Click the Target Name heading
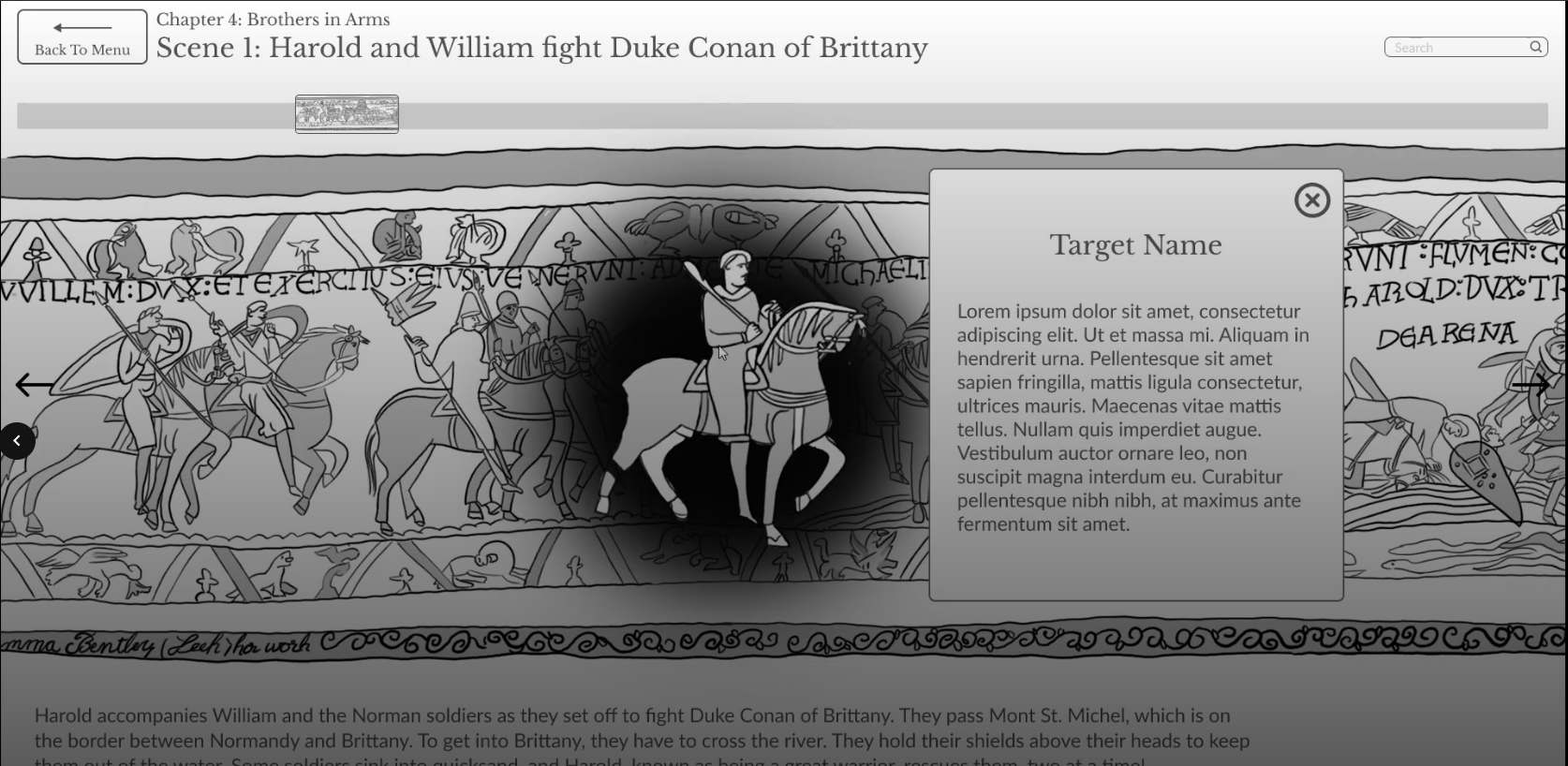The width and height of the screenshot is (1568, 766). [x=1135, y=245]
